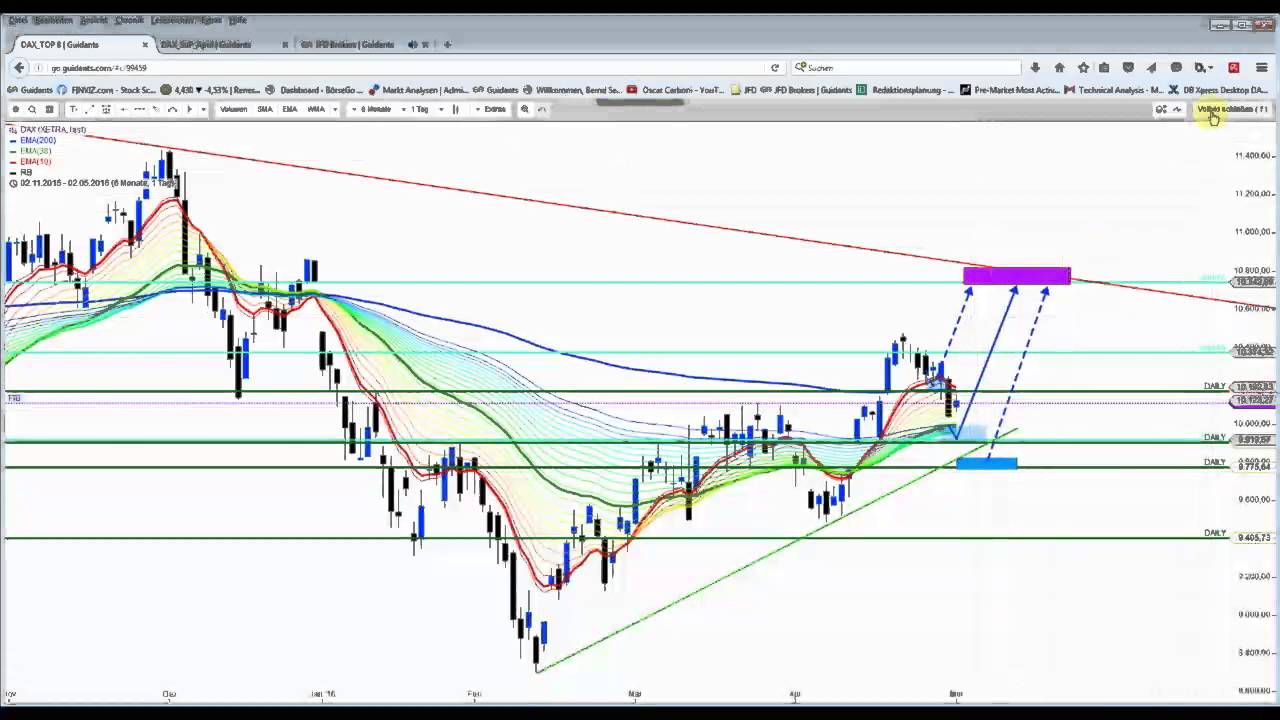
Task: Choose the candlestick chart type icon
Action: pyautogui.click(x=455, y=109)
